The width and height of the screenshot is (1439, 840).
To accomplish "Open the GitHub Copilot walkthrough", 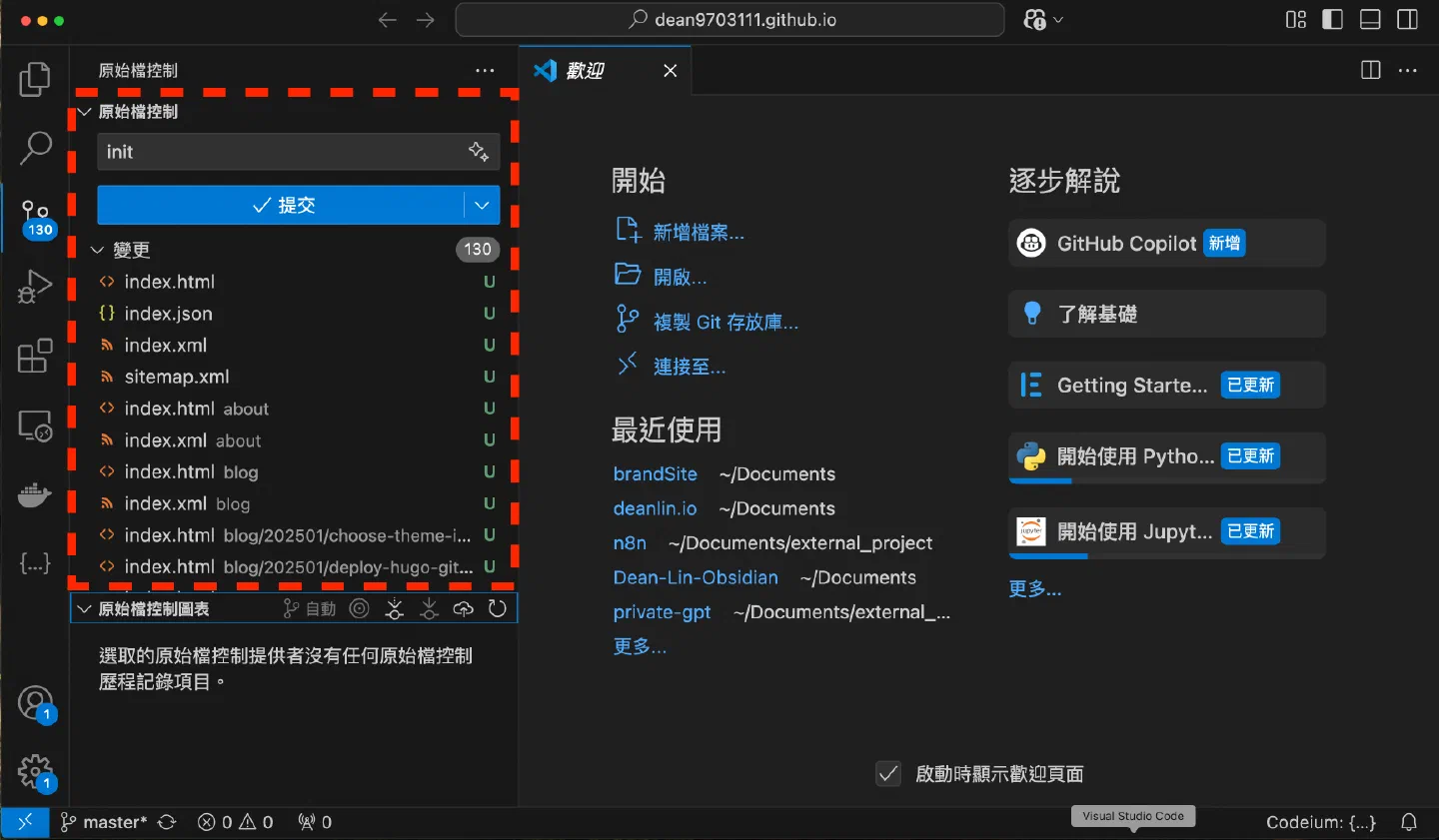I will 1167,243.
